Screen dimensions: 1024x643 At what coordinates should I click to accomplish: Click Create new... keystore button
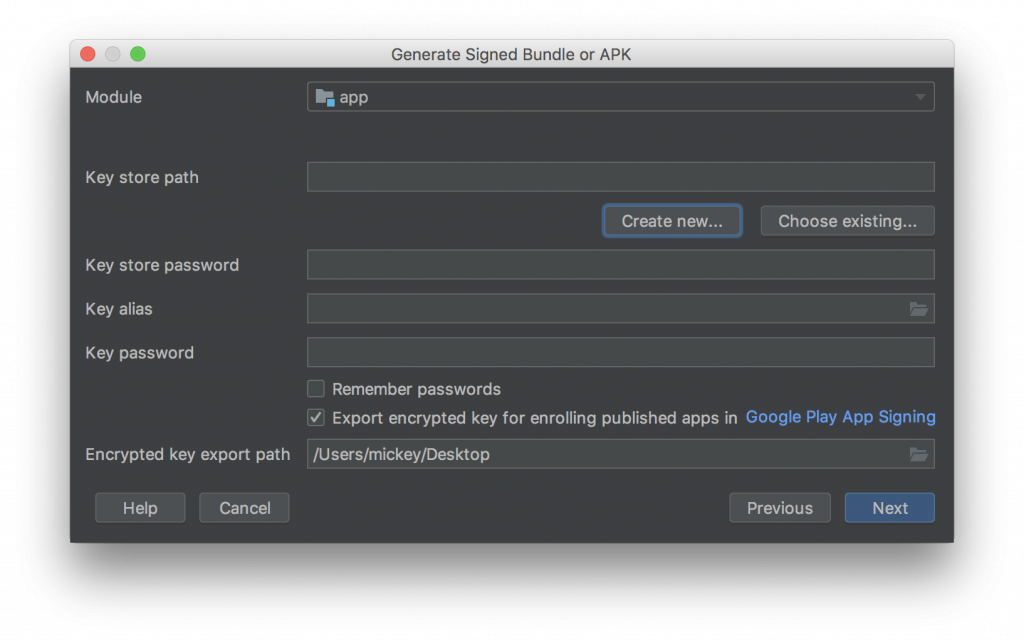[x=672, y=221]
